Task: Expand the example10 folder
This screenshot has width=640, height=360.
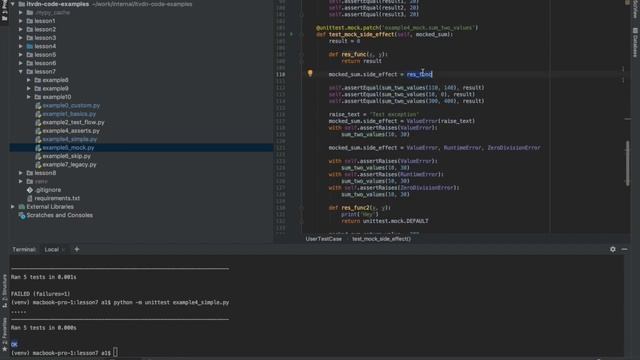Action: tap(29, 97)
